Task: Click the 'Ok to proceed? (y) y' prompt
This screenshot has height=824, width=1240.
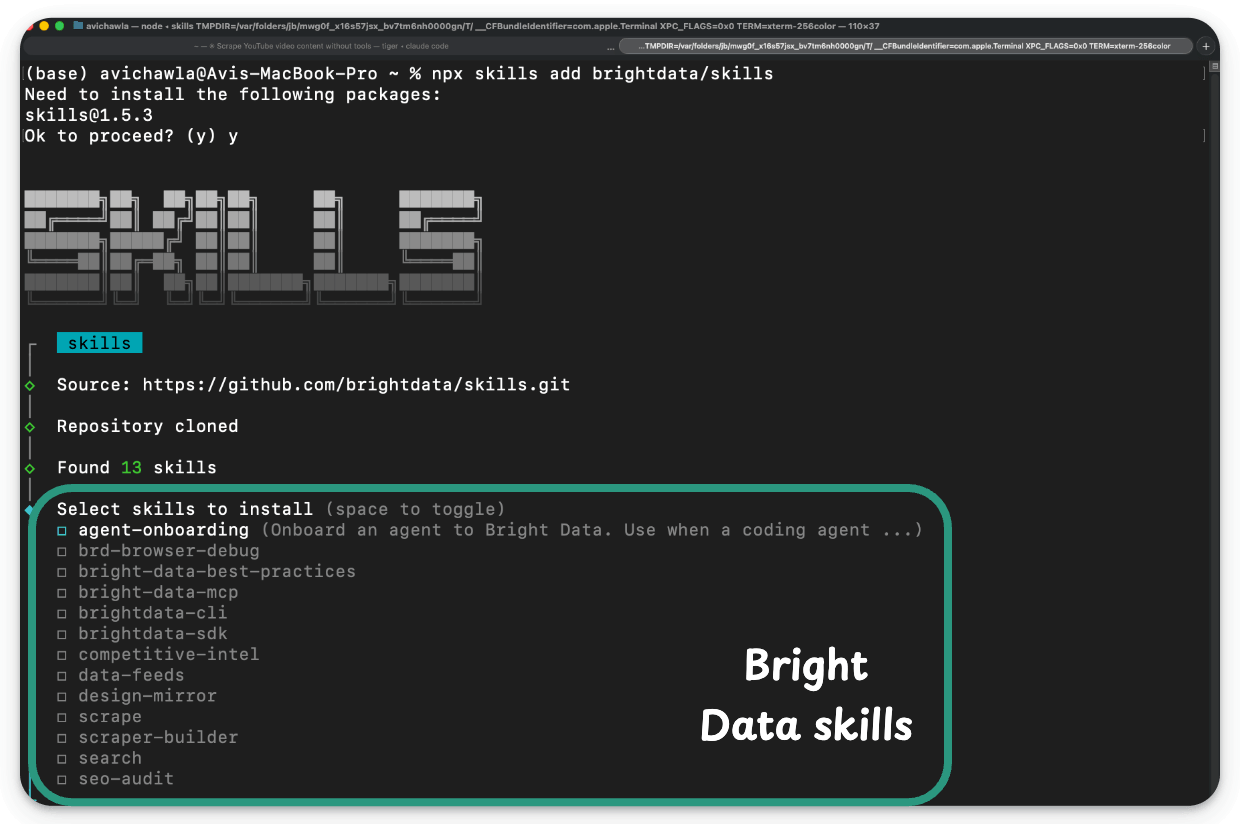Action: coord(132,136)
